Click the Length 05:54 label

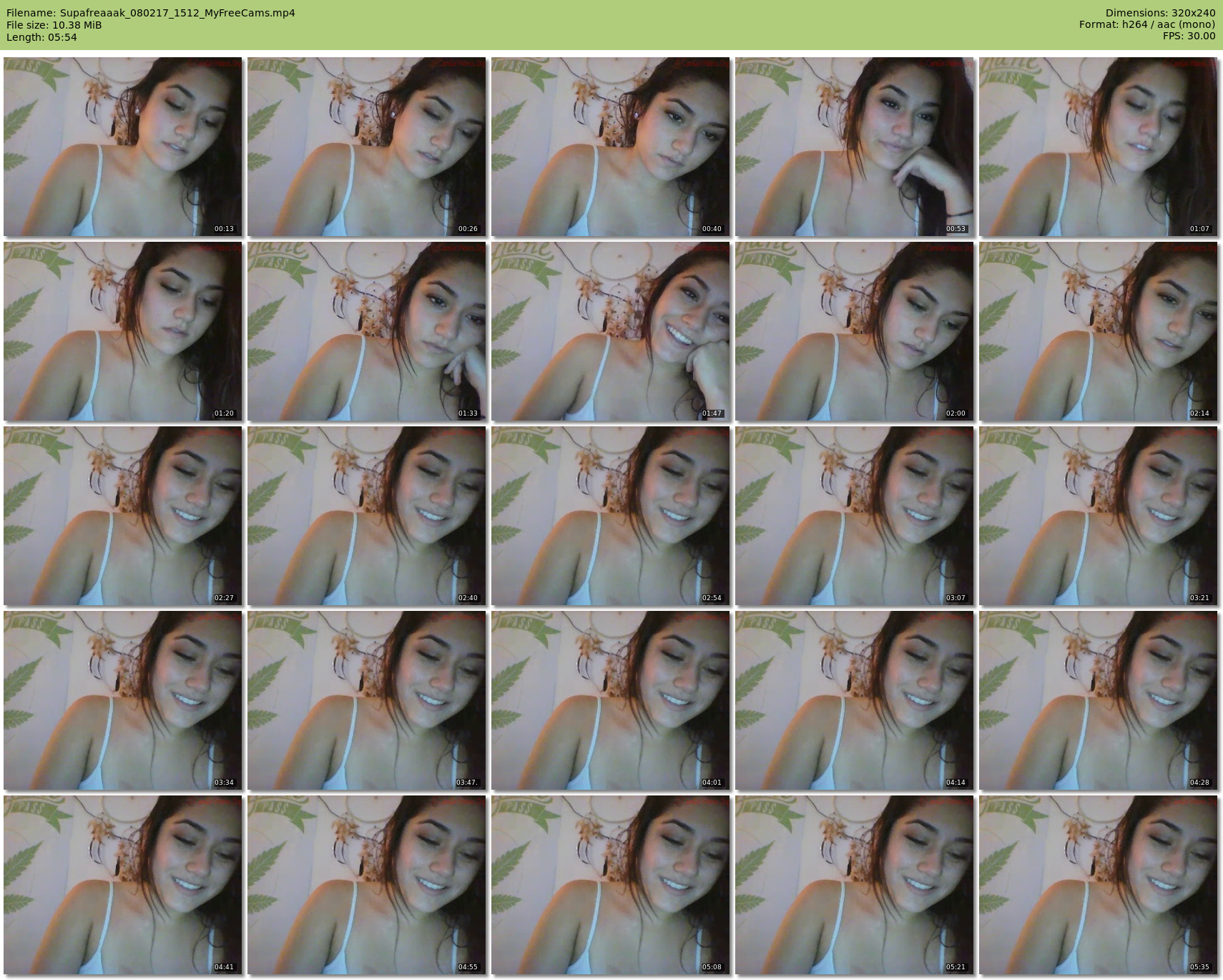[41, 37]
